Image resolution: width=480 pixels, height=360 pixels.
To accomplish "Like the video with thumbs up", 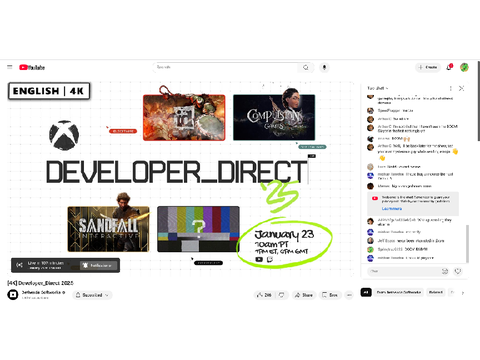I will pyautogui.click(x=264, y=295).
